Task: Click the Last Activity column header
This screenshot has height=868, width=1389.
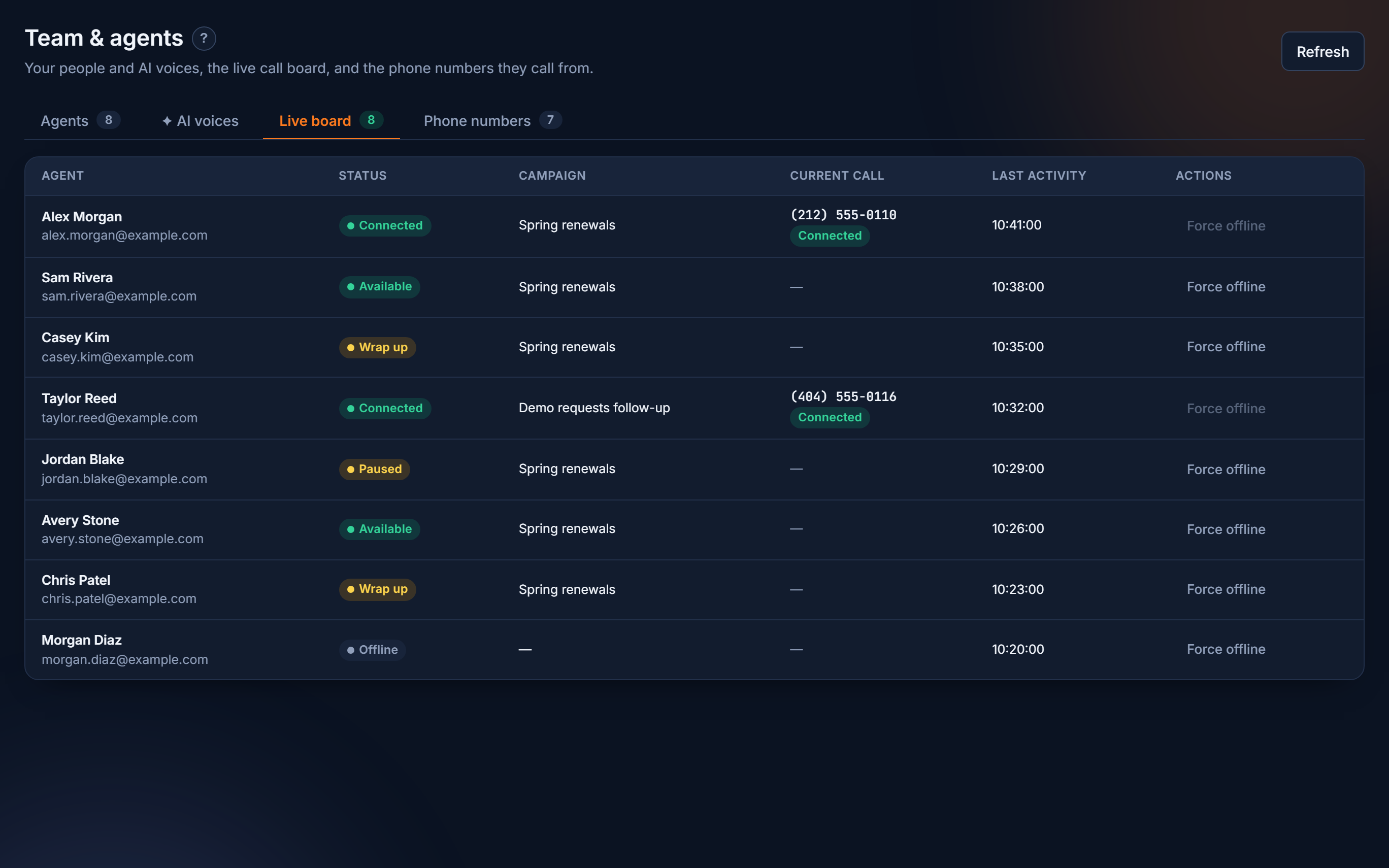Action: pos(1039,176)
